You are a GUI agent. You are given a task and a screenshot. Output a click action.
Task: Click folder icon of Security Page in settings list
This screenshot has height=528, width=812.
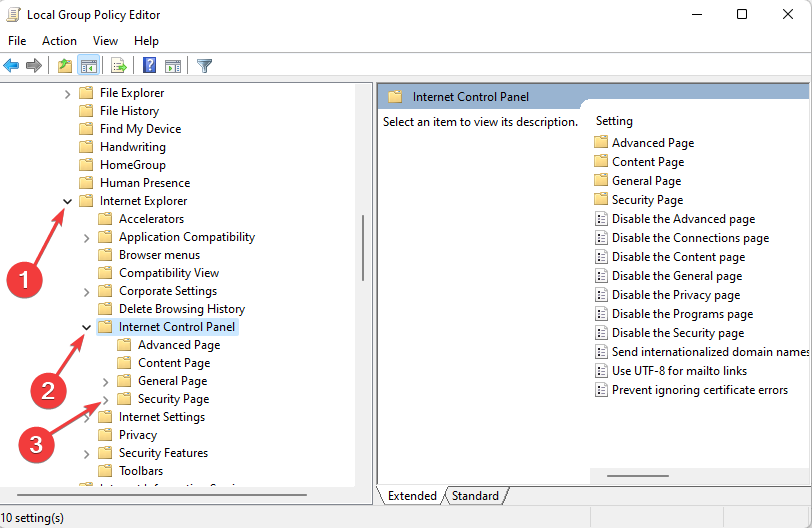click(601, 199)
